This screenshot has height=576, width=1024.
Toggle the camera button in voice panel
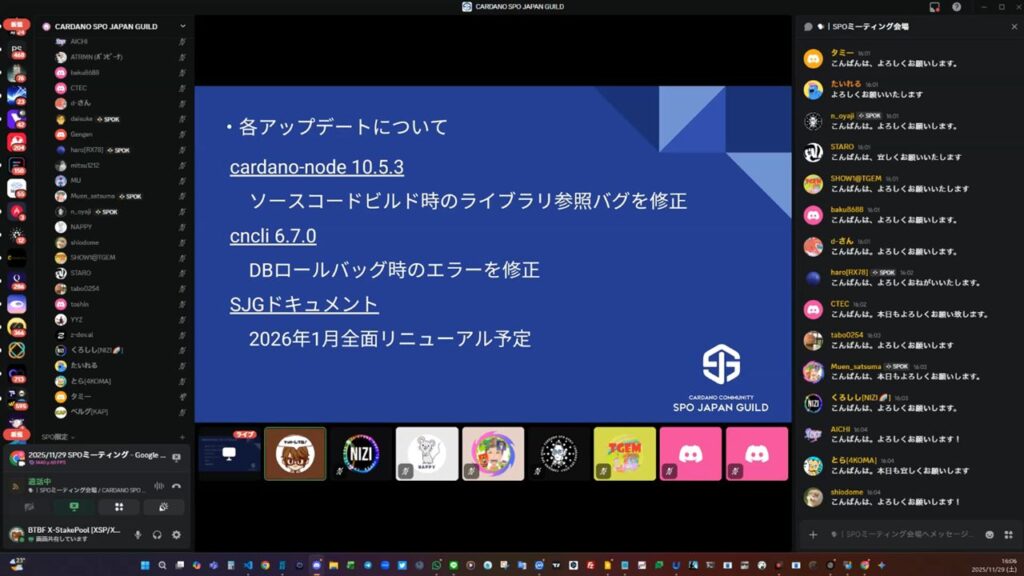[30, 508]
